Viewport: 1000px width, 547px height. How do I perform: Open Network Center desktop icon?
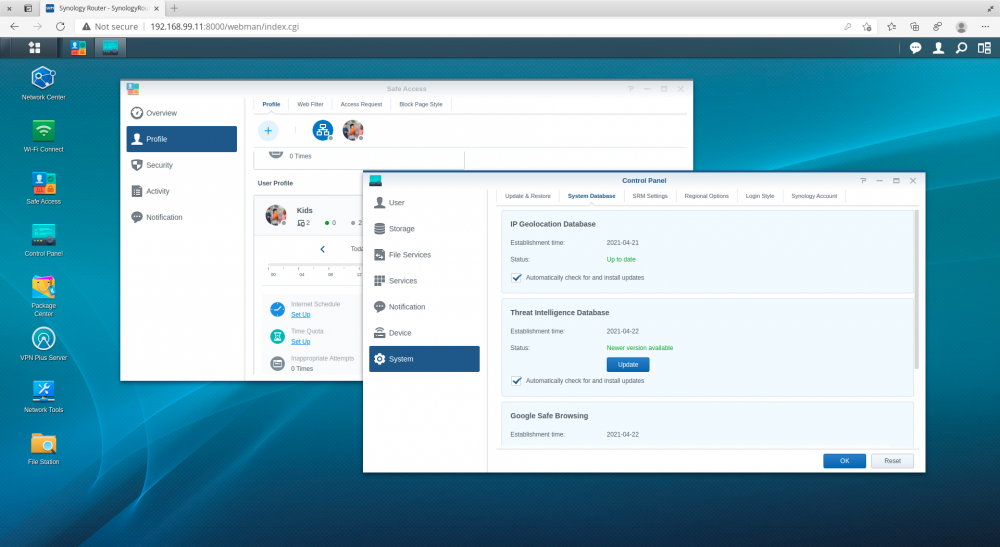43,83
